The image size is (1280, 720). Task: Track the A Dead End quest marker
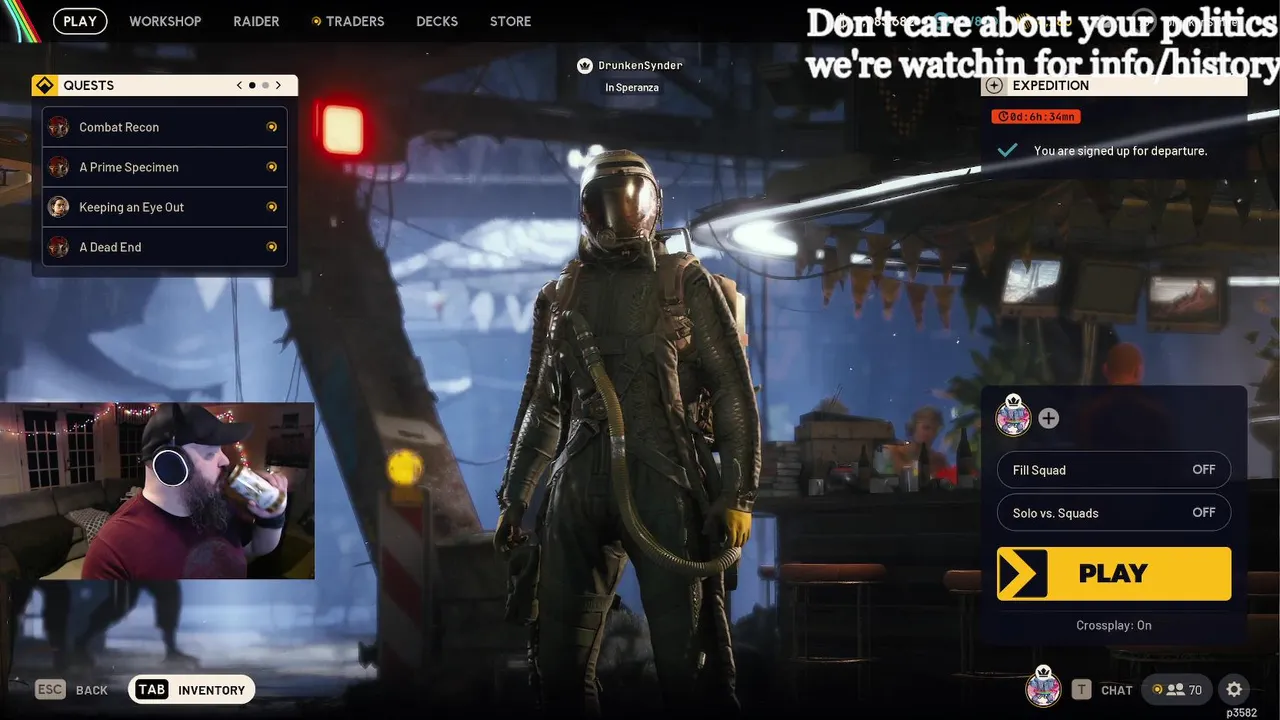(x=271, y=247)
